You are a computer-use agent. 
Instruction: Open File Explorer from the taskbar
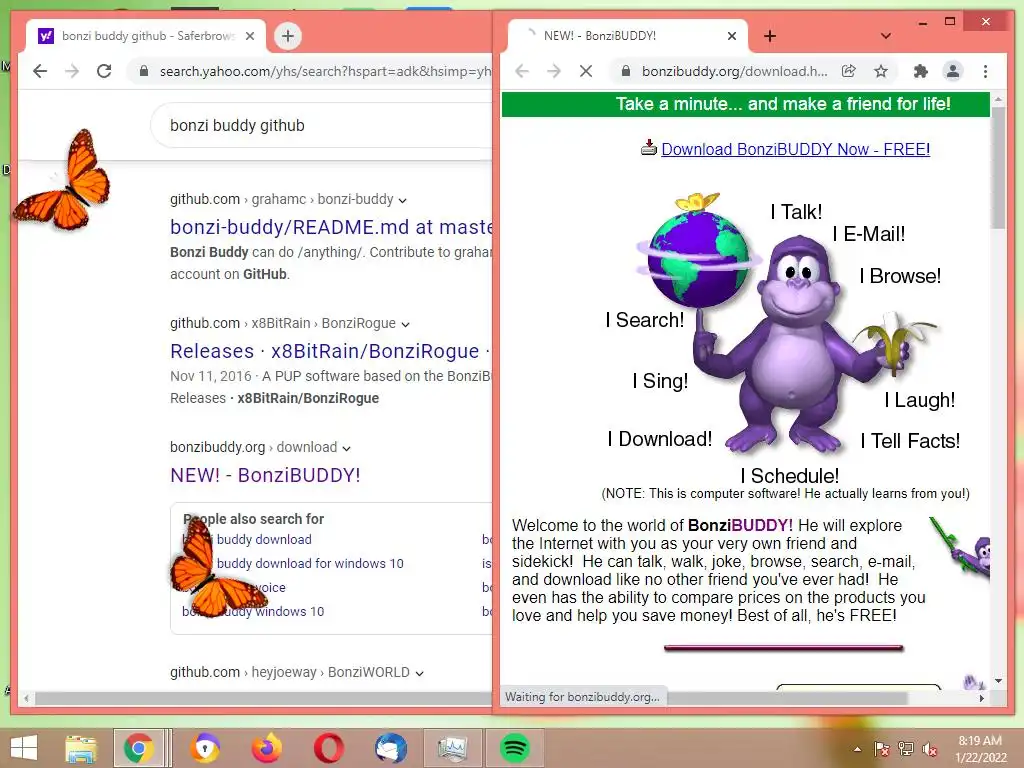[x=81, y=748]
